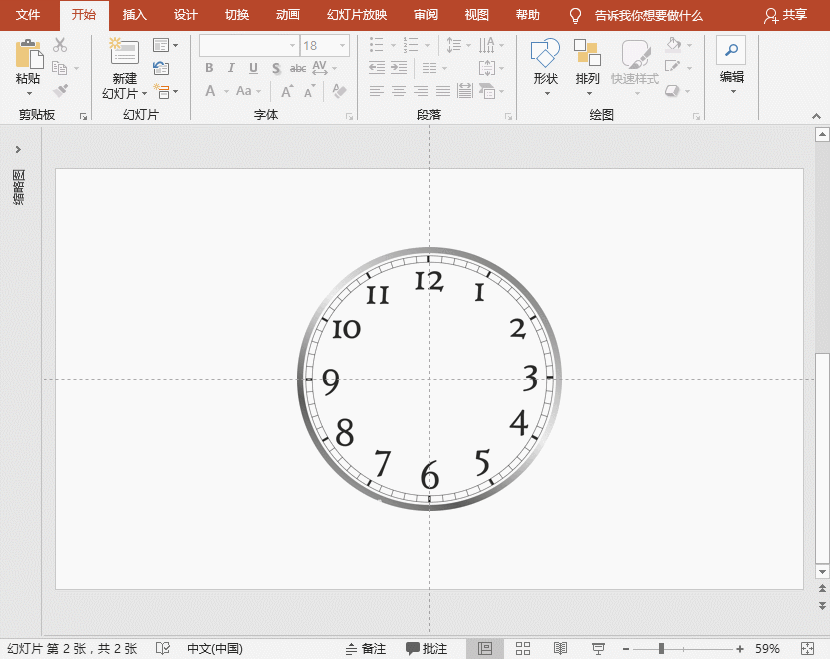Switch to Slide Sorter view
The width and height of the screenshot is (830, 659).
[x=523, y=648]
